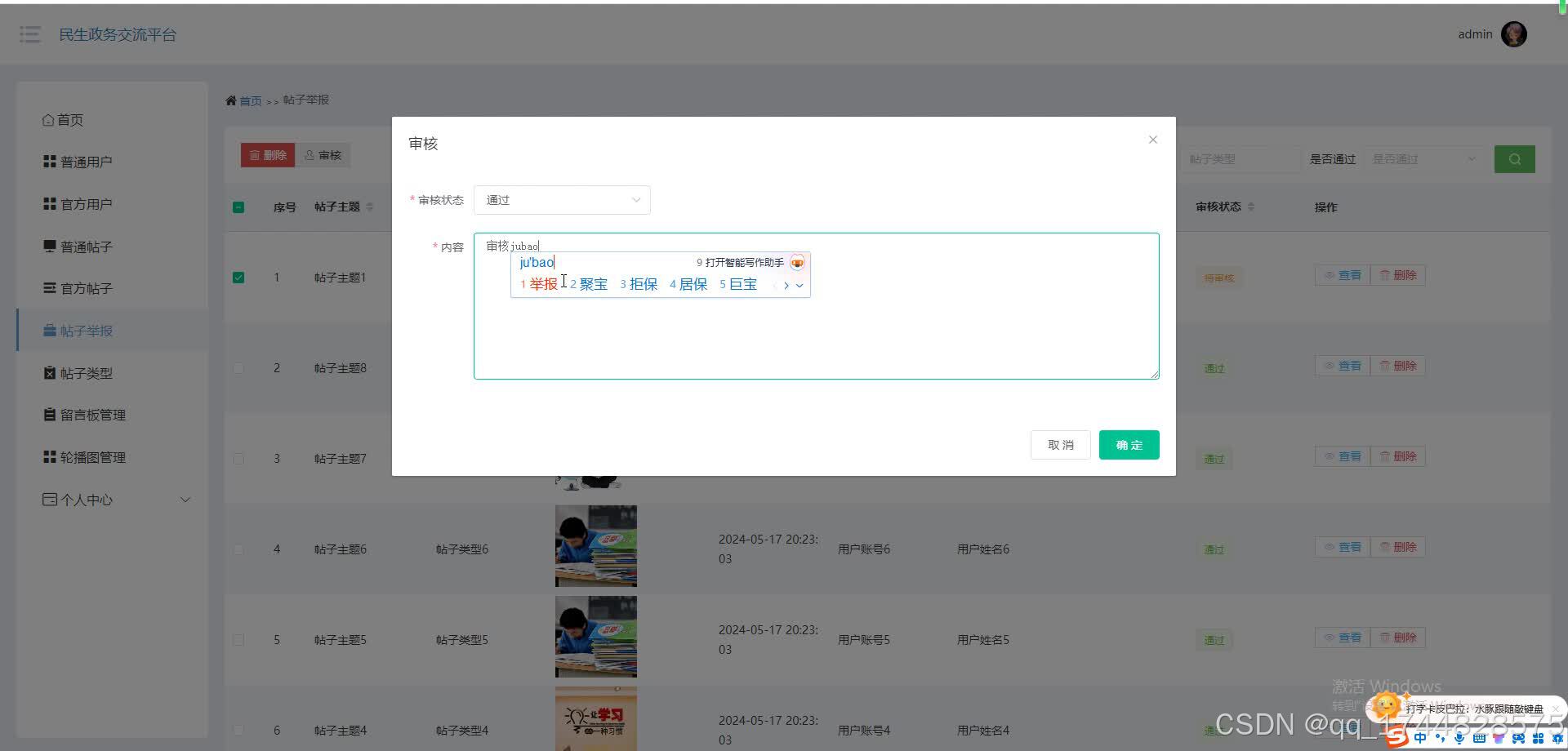
Task: Click the IME microphone voice input icon
Action: [x=1459, y=738]
